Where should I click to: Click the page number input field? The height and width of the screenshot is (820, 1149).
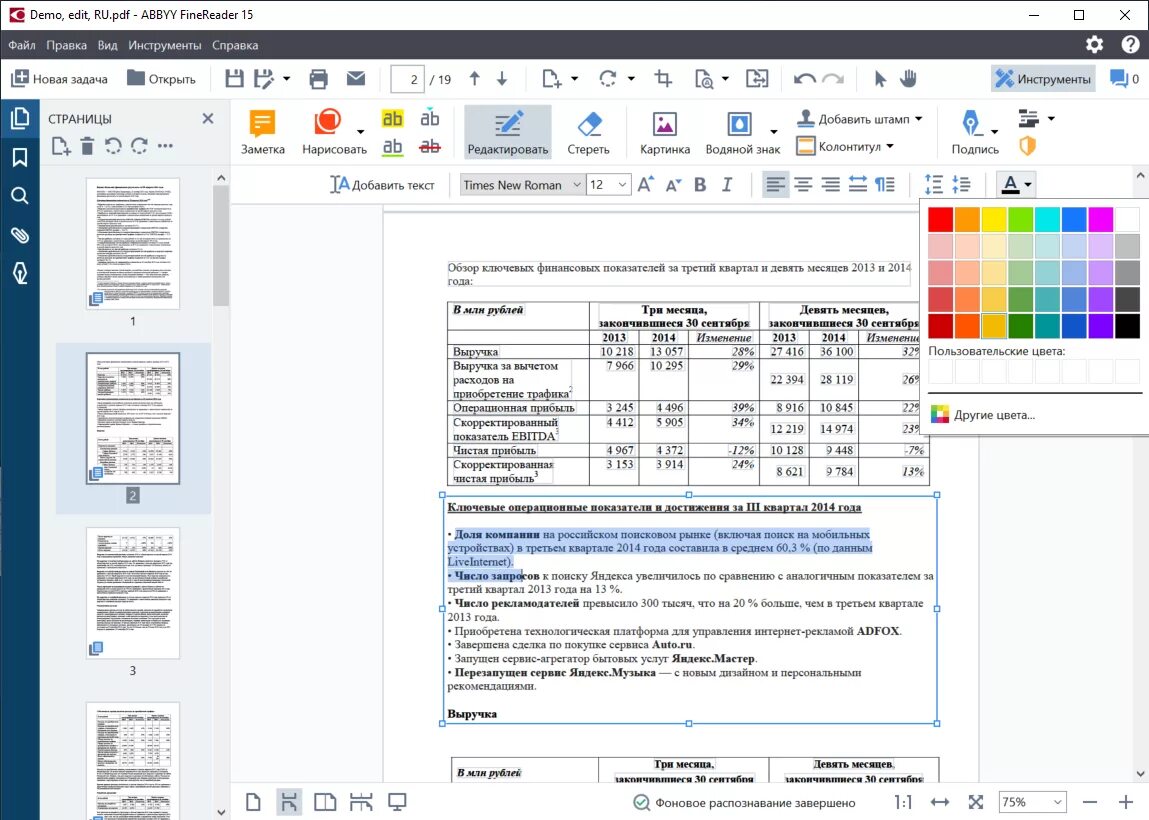[x=407, y=78]
